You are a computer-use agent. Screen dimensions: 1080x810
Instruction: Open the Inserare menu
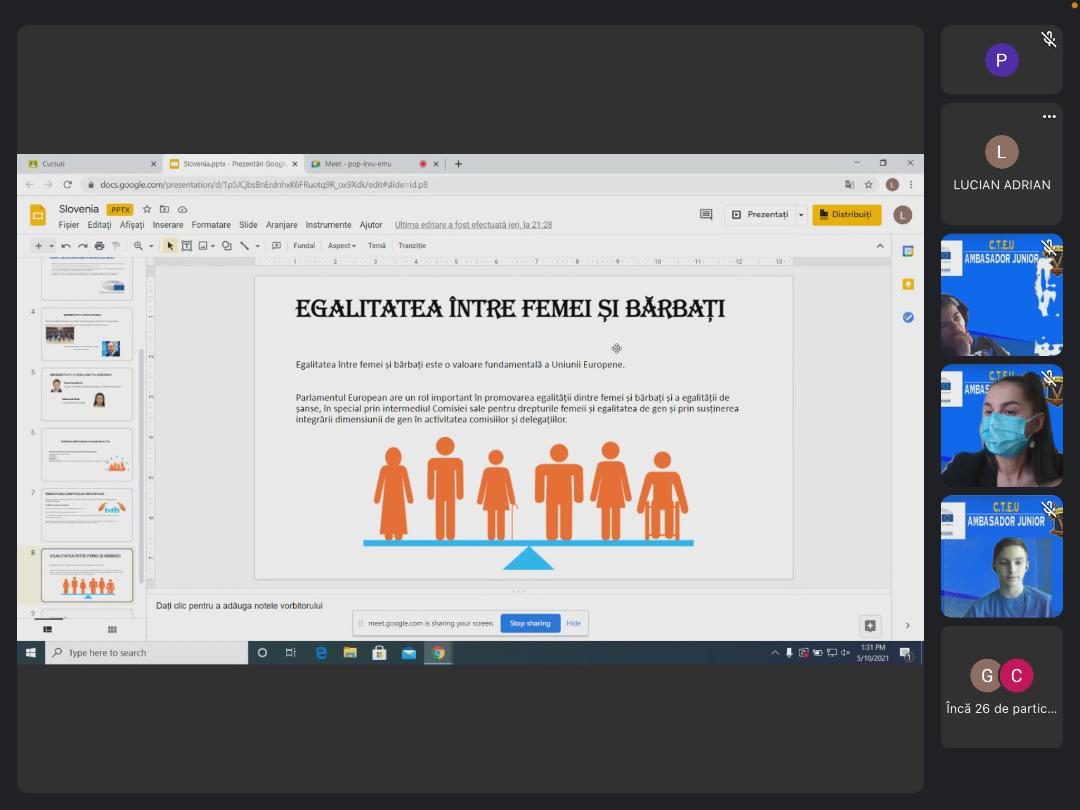pyautogui.click(x=168, y=225)
